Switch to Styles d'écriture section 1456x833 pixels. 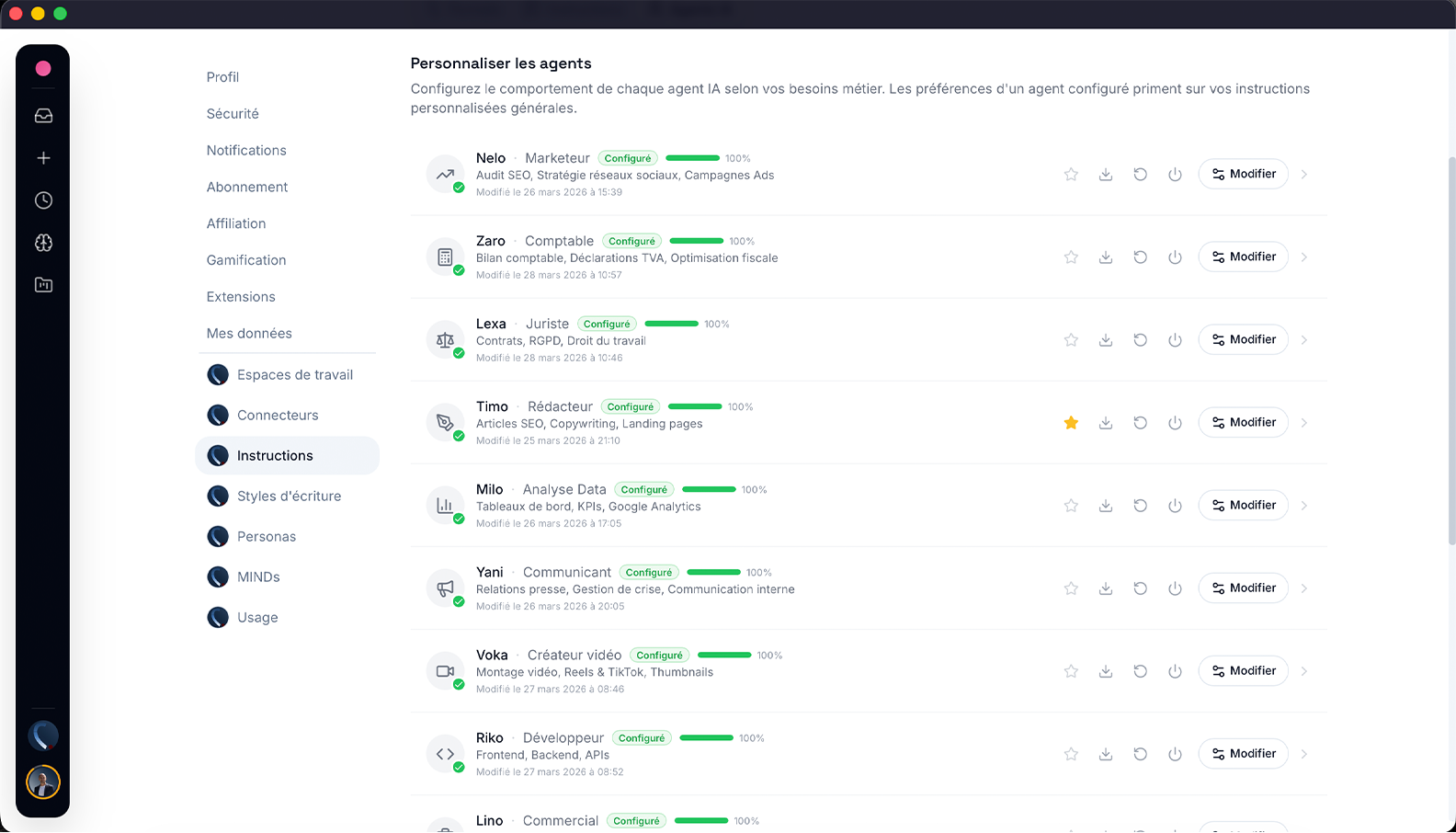click(x=289, y=496)
